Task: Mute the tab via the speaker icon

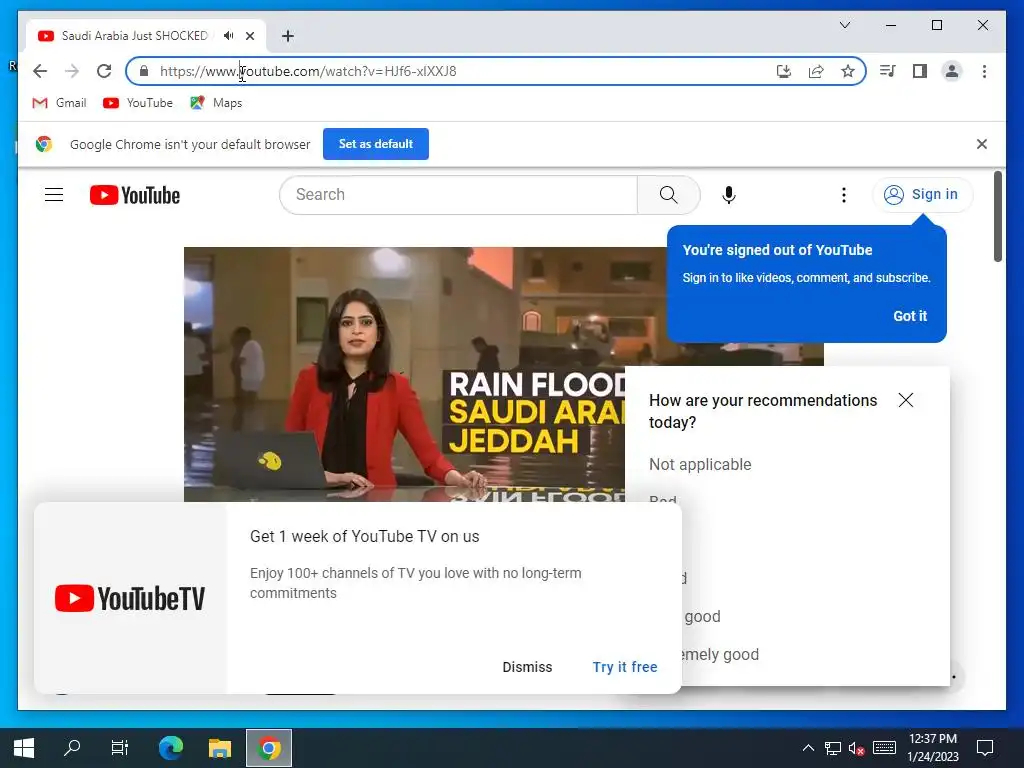Action: (x=229, y=36)
